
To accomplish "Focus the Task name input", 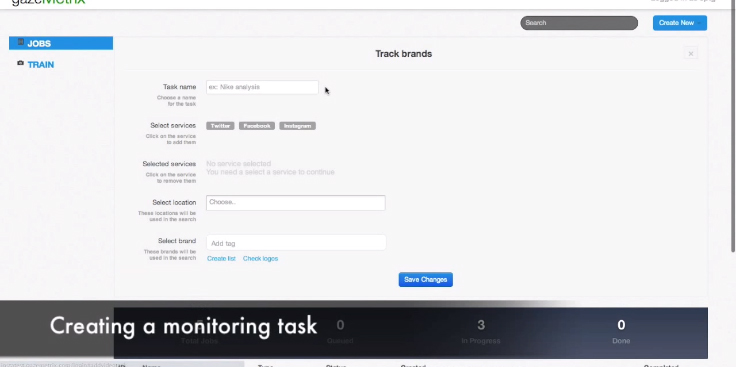I will coord(262,87).
